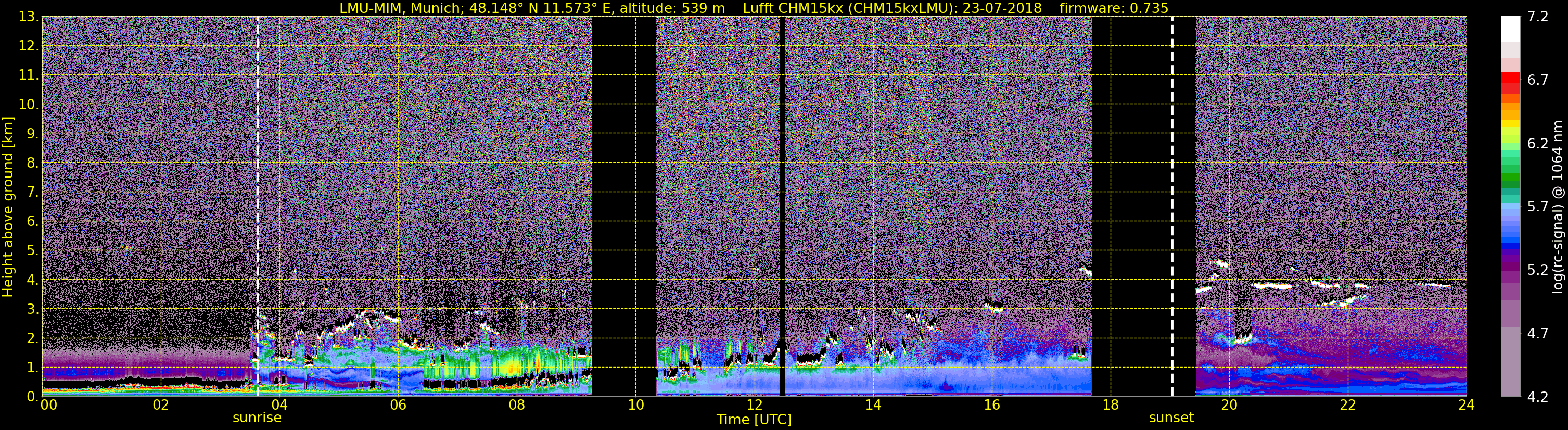Click the '22' tick on the time axis
The image size is (1568, 430).
1348,405
